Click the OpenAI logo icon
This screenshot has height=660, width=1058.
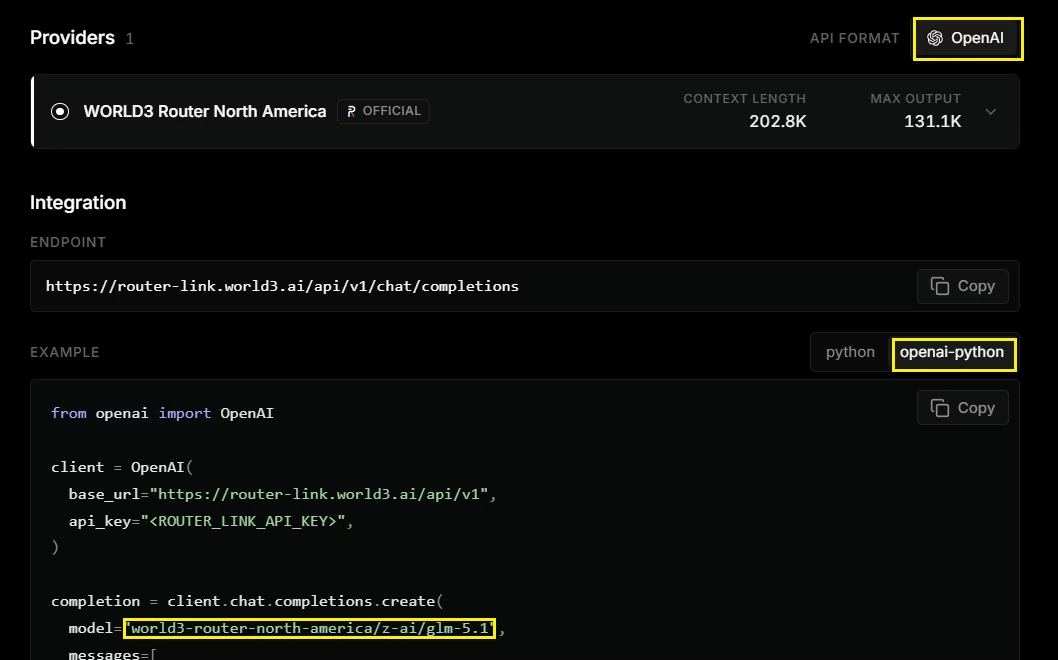(935, 38)
